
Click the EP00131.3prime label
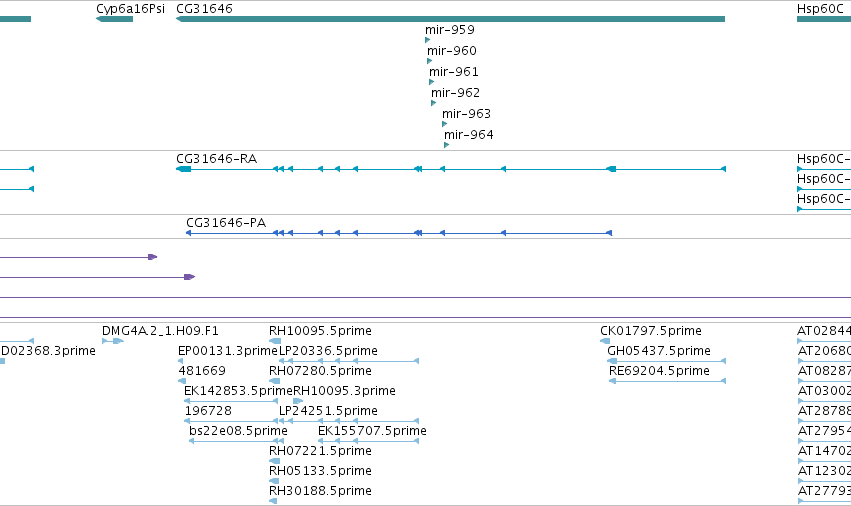coord(228,351)
